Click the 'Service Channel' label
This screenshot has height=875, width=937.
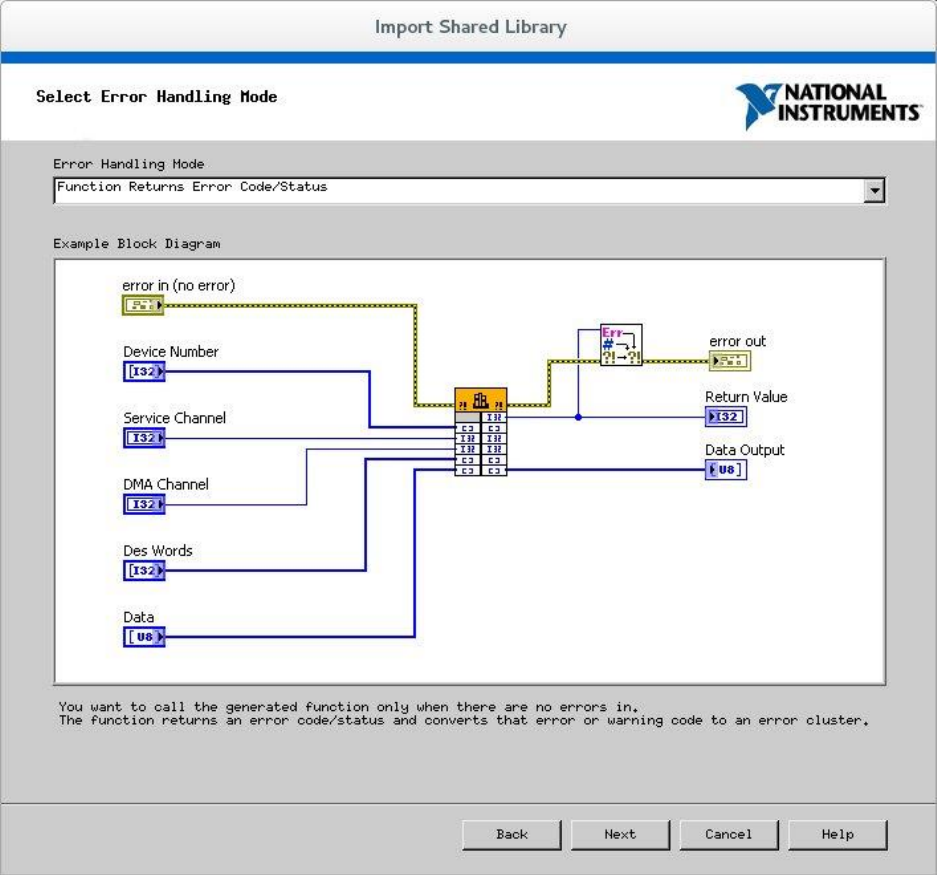click(174, 418)
